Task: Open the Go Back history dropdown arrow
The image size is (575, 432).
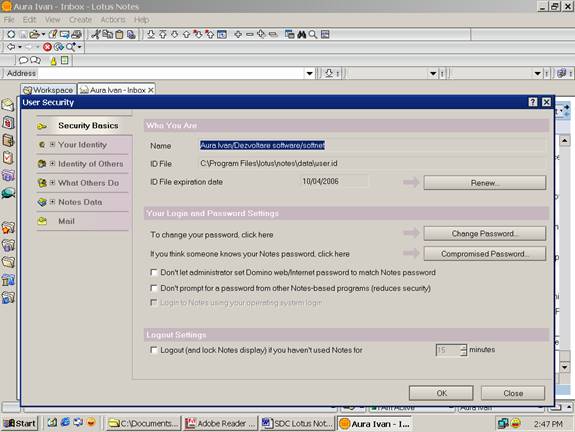Action: point(20,47)
